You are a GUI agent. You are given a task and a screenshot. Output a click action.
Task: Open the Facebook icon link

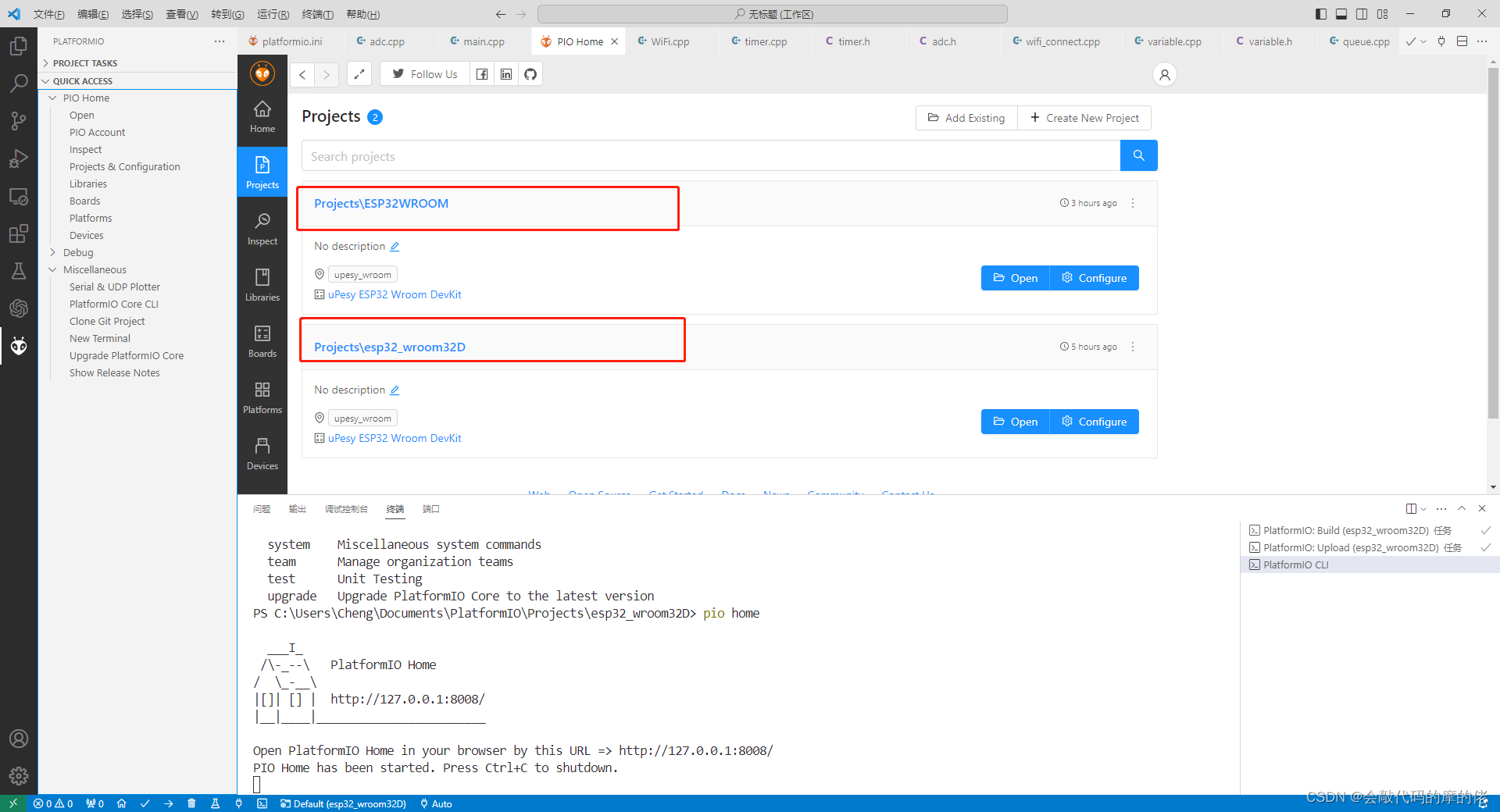point(482,74)
